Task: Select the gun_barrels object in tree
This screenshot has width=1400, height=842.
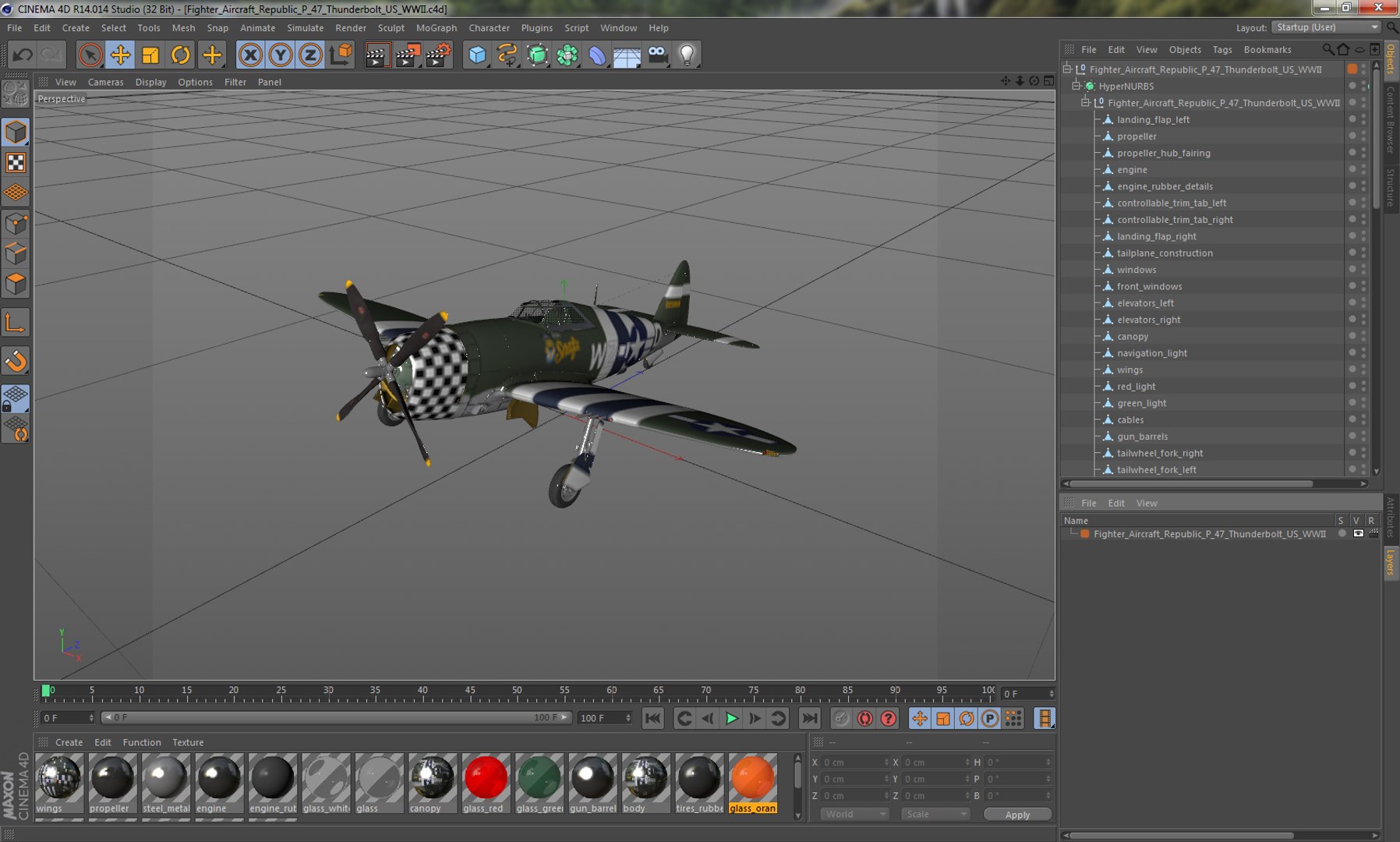Action: coord(1142,436)
